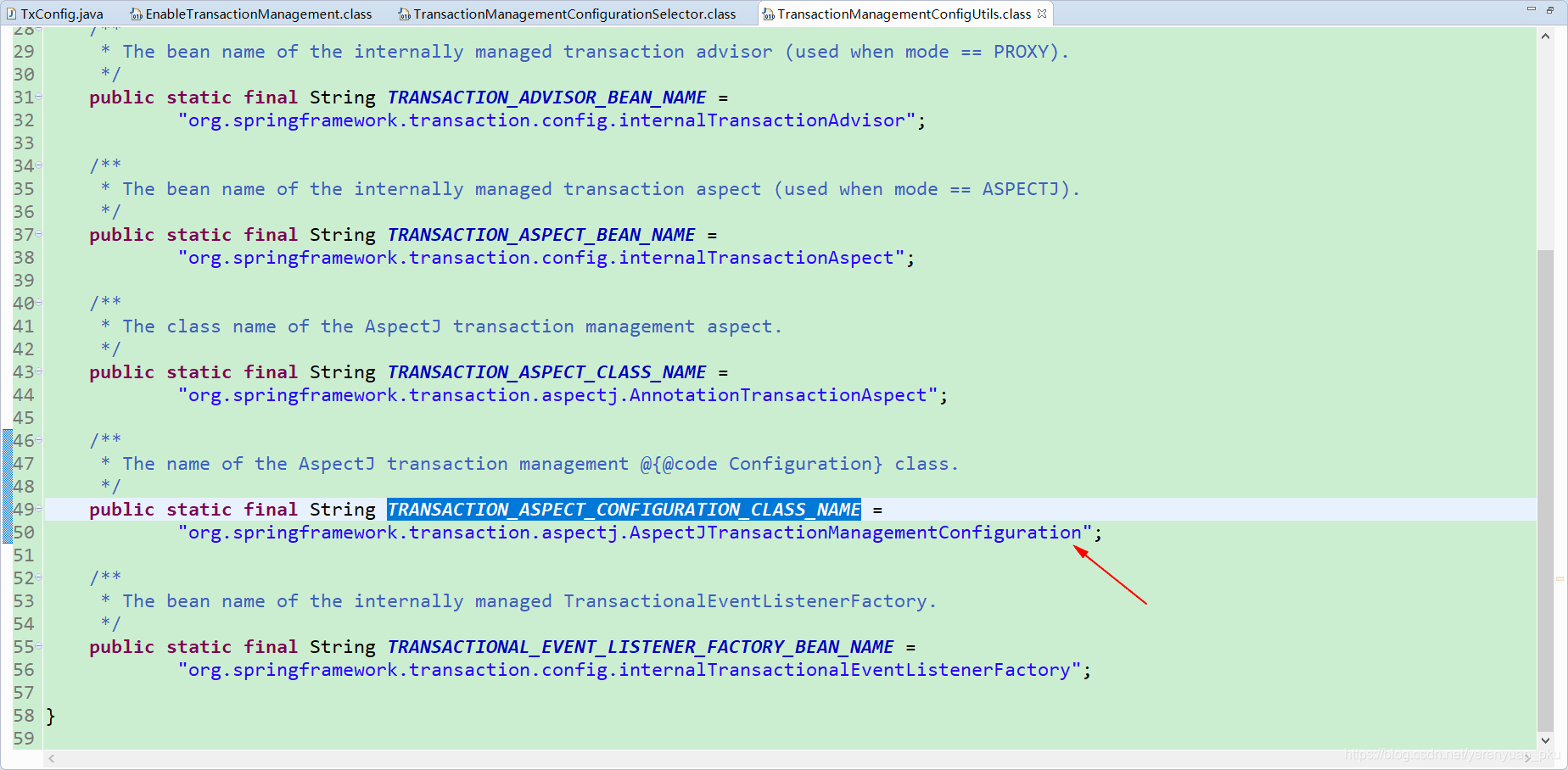Close the TransactionManagementConfigUtils.class tab

pos(1042,14)
